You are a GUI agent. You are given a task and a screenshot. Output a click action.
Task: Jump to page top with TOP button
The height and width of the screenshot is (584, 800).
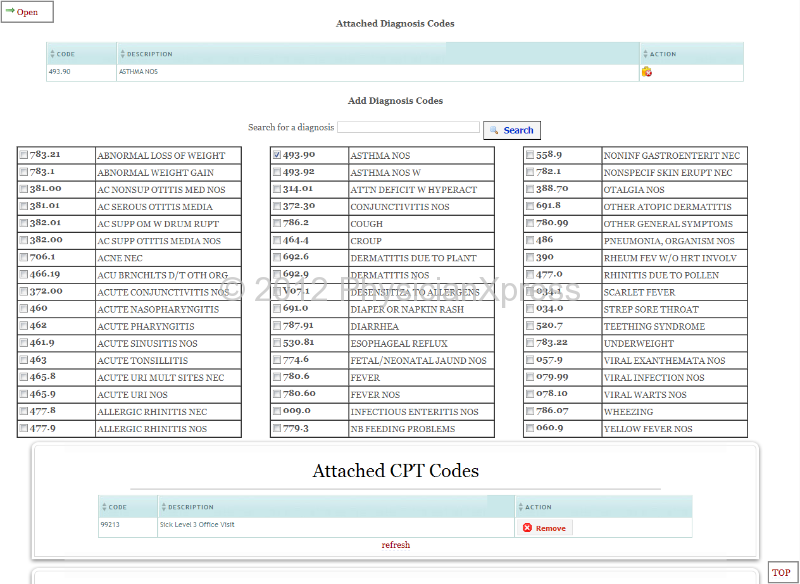(781, 572)
